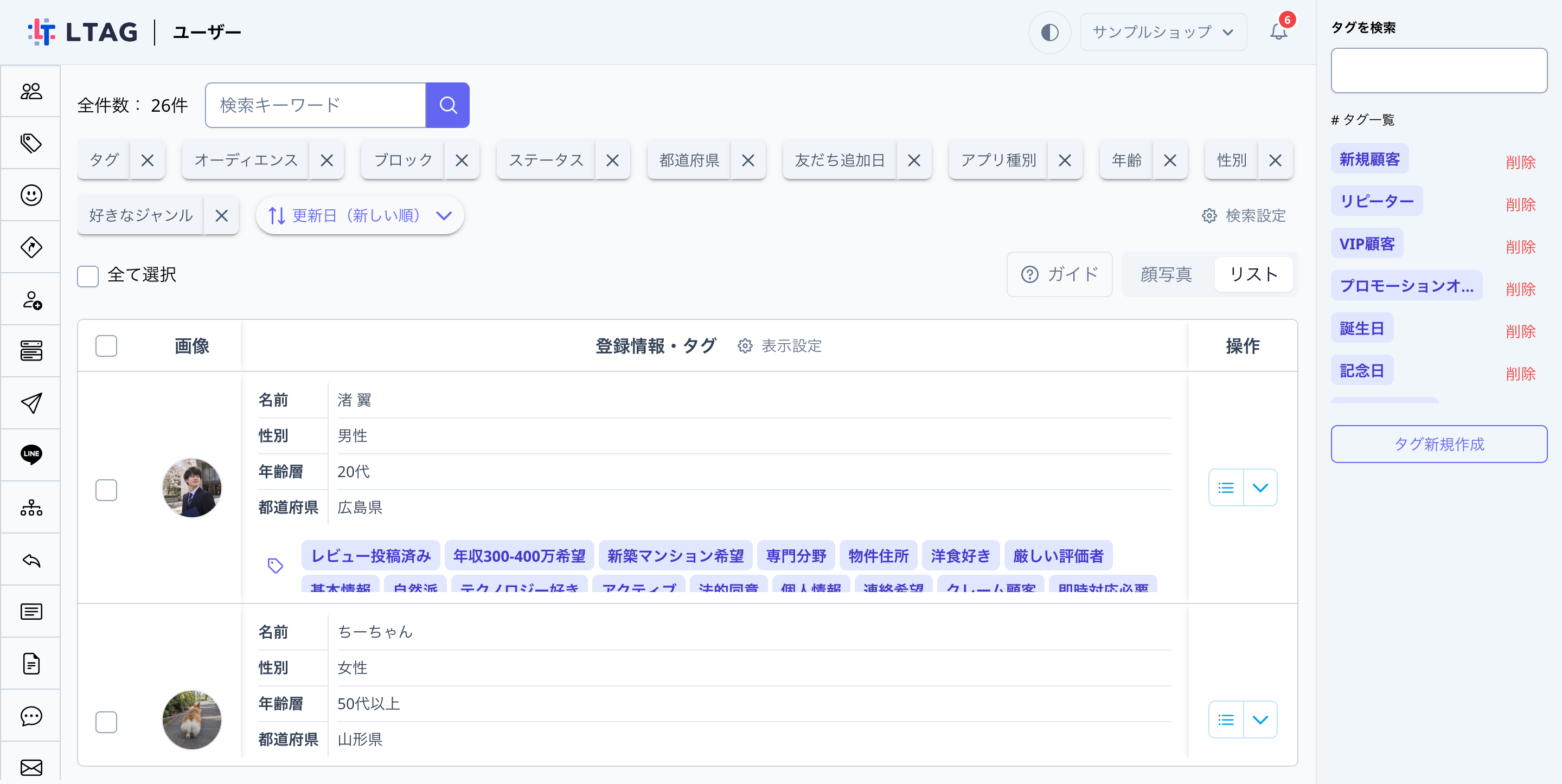
Task: Focus the 検索キーワード search field
Action: (315, 105)
